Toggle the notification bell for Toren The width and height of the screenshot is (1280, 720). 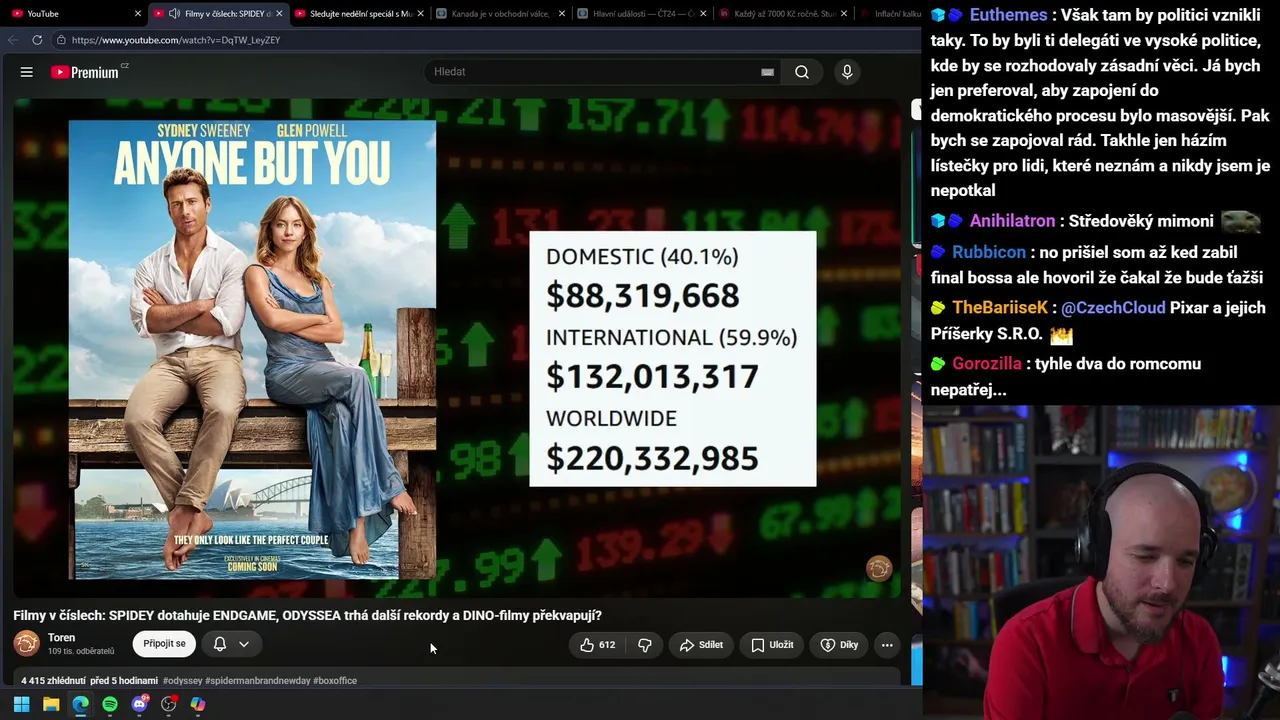[x=220, y=644]
